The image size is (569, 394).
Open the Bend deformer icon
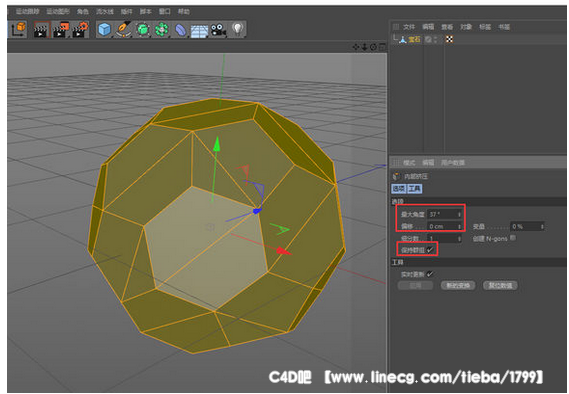coord(180,30)
